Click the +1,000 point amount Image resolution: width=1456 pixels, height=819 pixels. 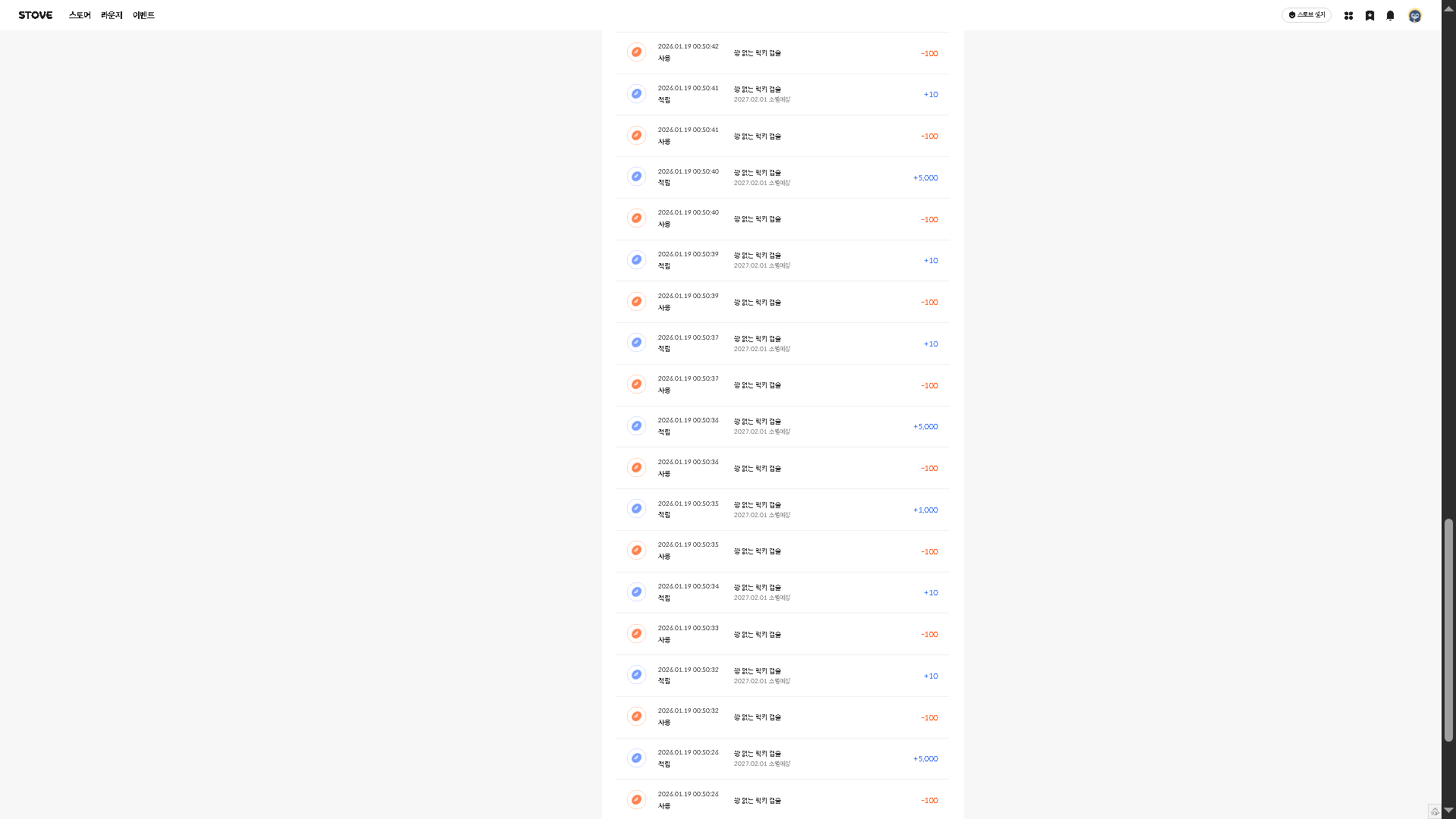coord(925,510)
